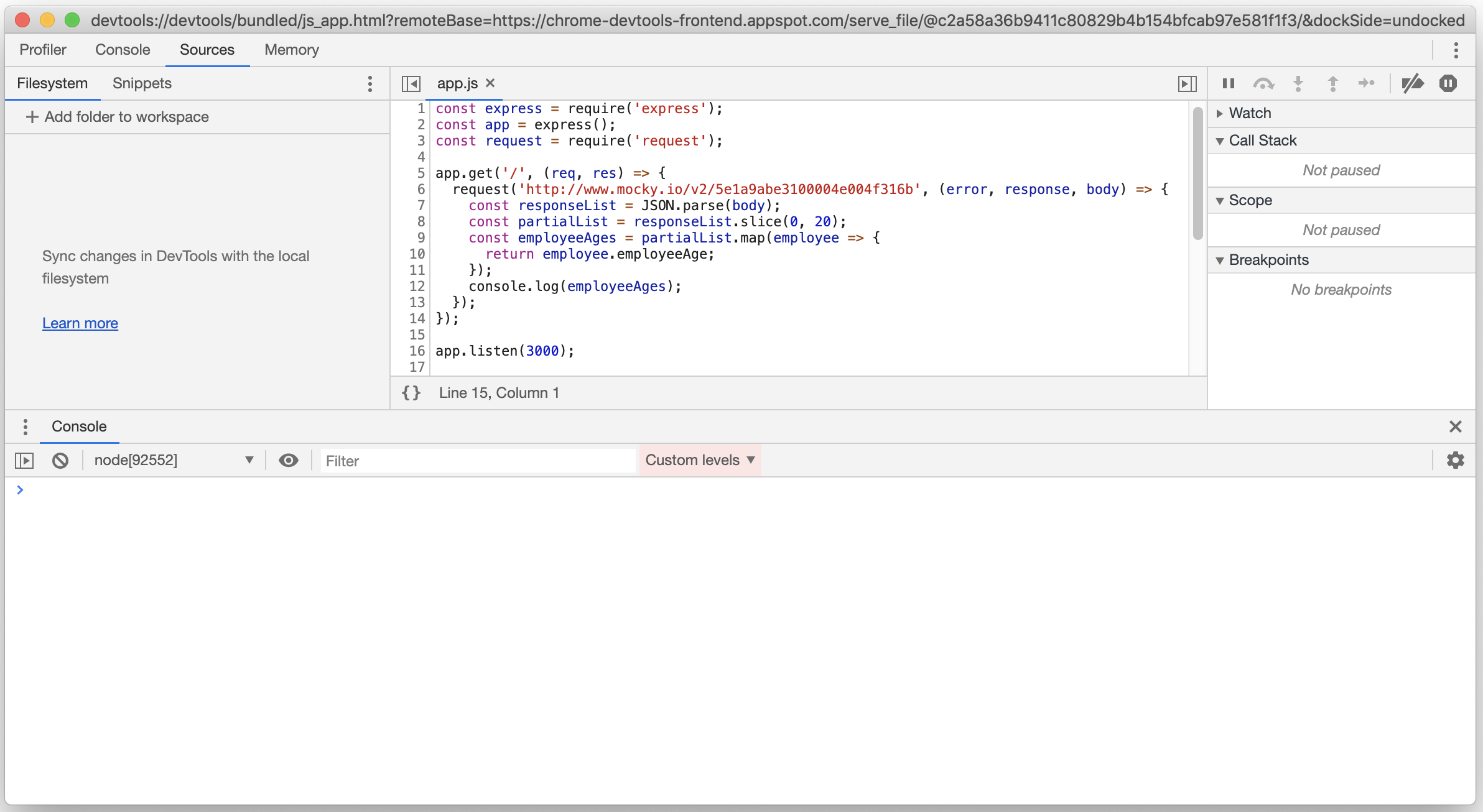Step into next function call

pos(1298,83)
